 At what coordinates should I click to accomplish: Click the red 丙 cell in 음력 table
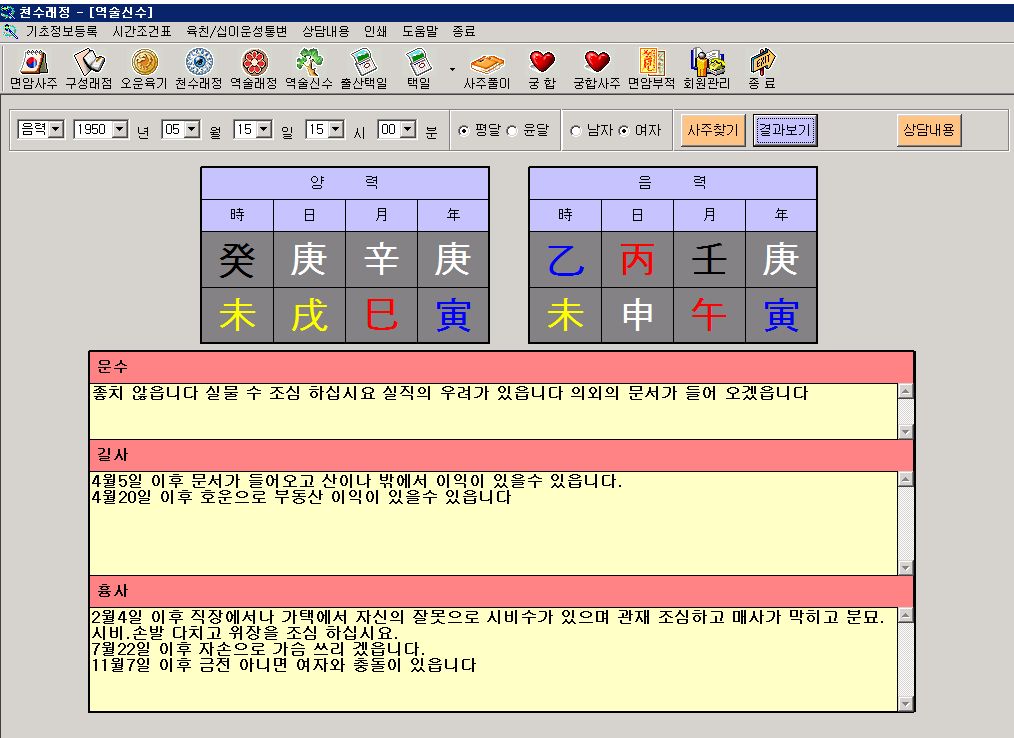(x=637, y=259)
